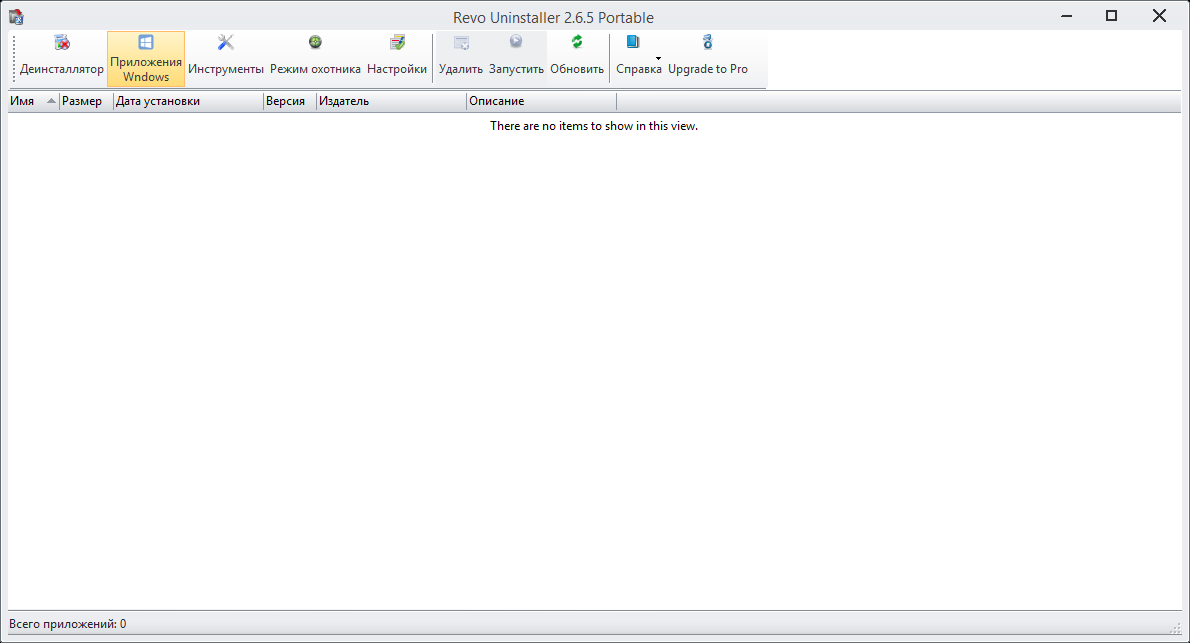Sort by Издатель column header

392,101
